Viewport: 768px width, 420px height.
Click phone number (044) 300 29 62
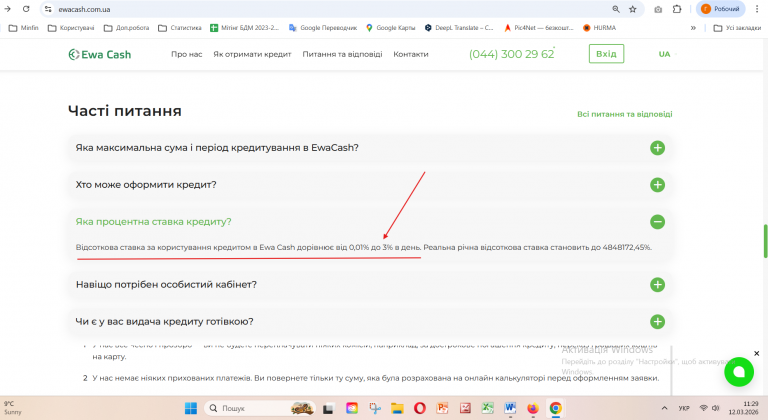pos(511,54)
